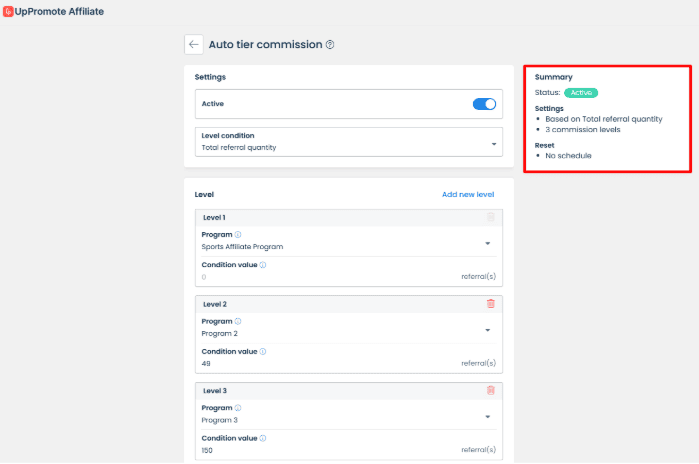
Task: Click info icon next to Level 1 Program
Action: click(238, 235)
